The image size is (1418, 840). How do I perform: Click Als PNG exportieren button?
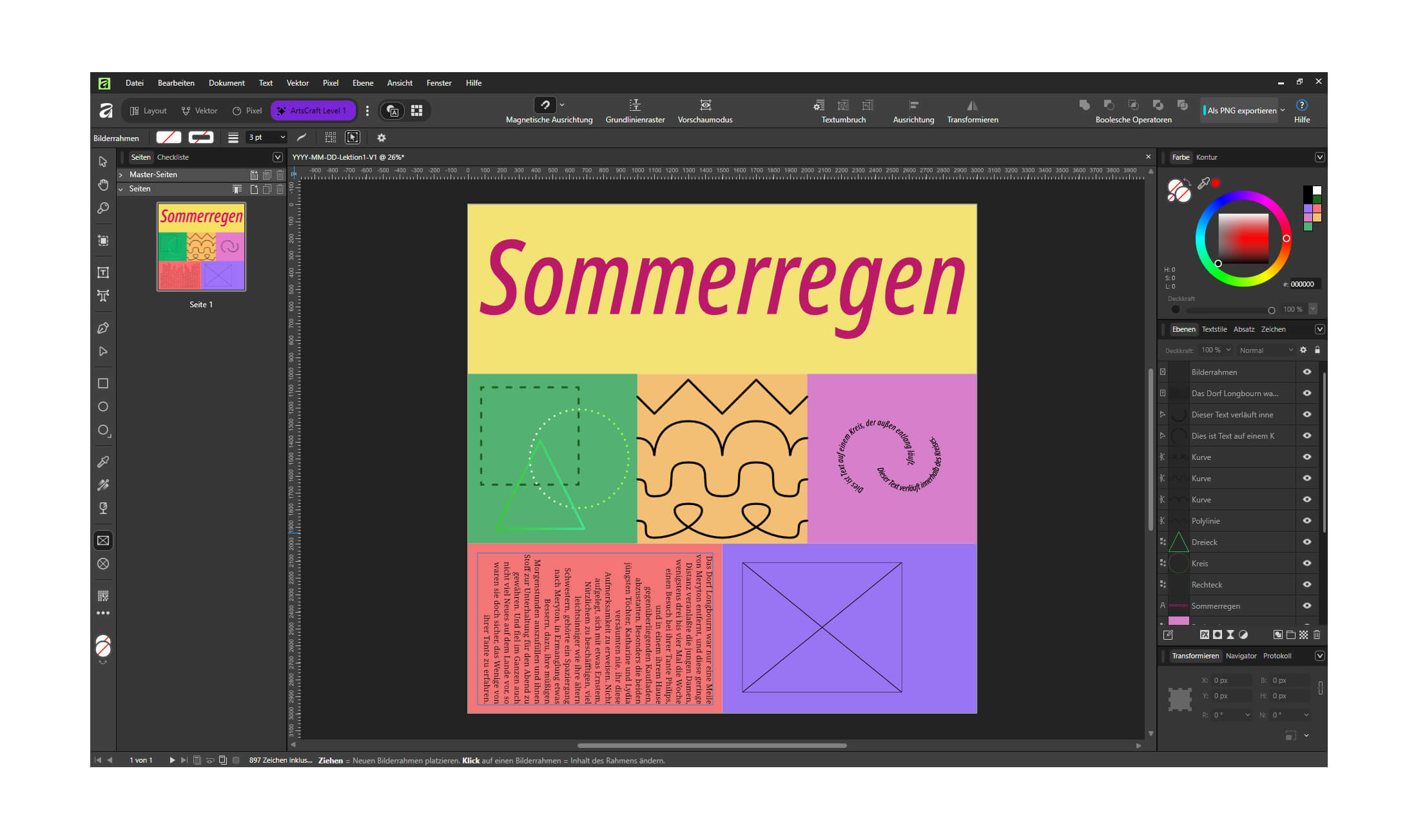(1241, 111)
